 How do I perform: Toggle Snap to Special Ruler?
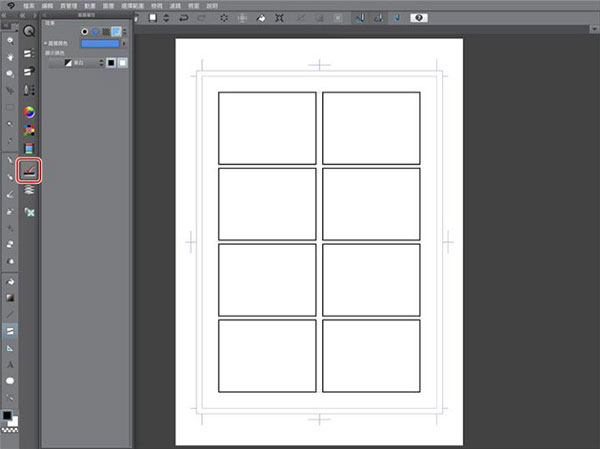tap(378, 18)
